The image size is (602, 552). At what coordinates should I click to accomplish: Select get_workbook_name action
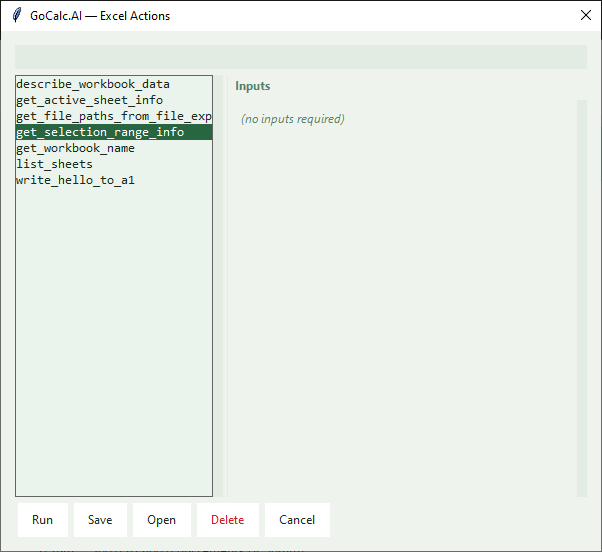click(x=114, y=148)
